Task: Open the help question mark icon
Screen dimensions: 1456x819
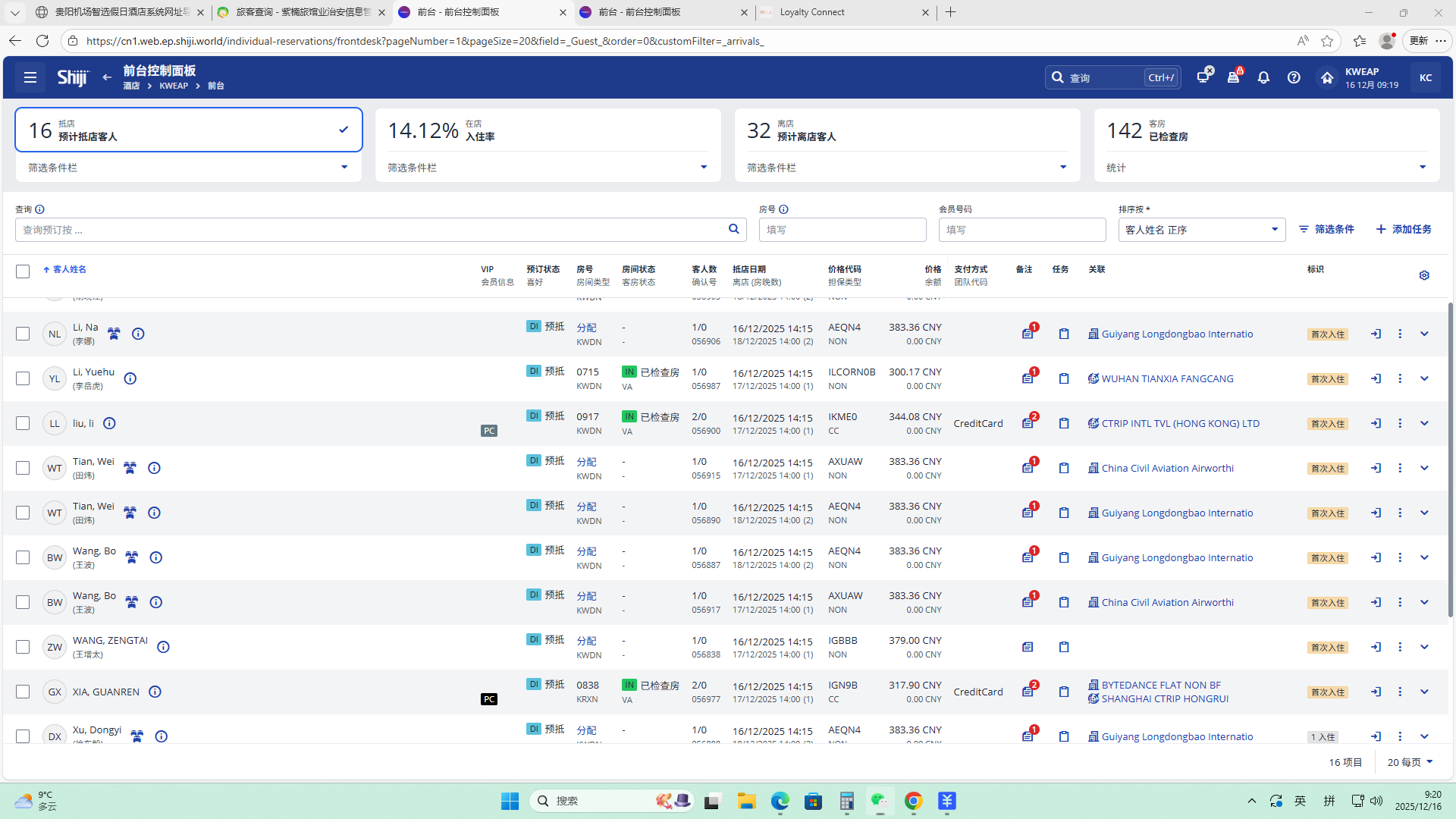Action: 1294,77
